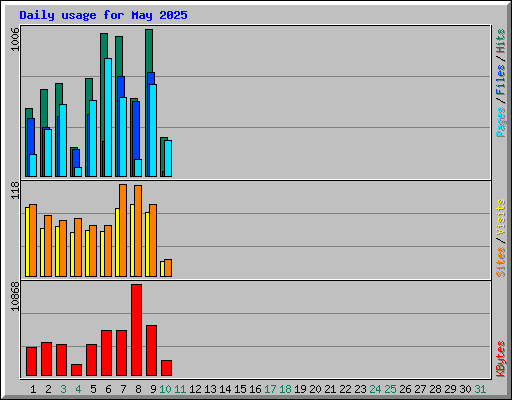This screenshot has height=400, width=512.
Task: Click the green Hits bar top for day 2
Action: [44, 108]
